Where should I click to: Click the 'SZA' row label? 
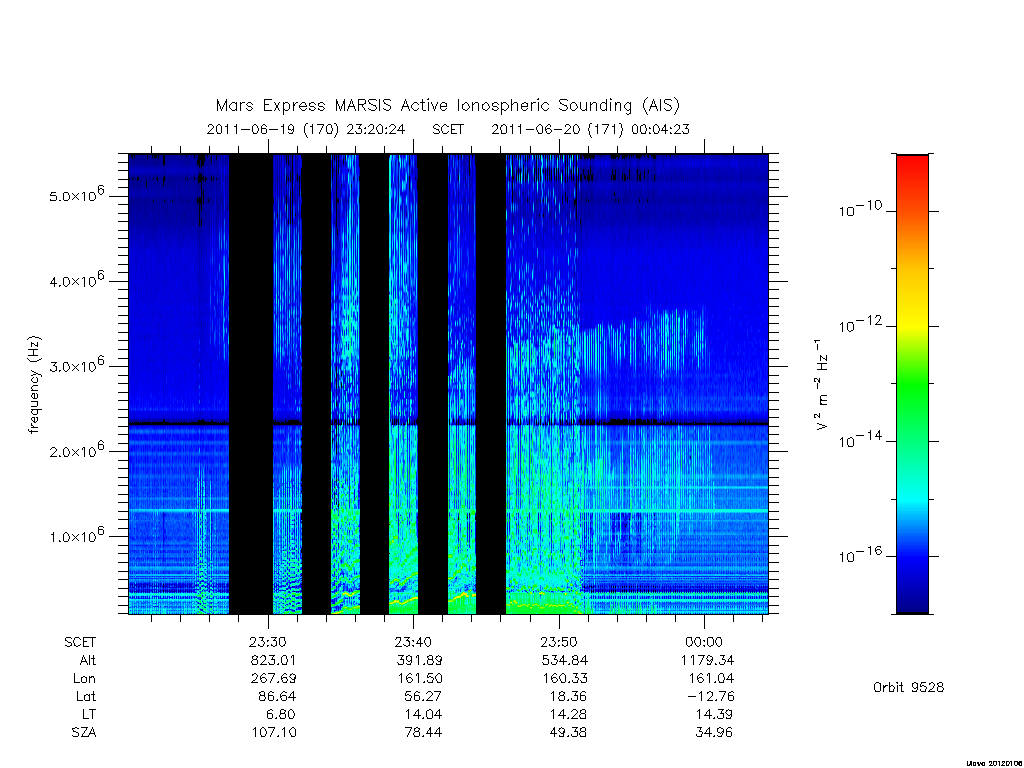(84, 733)
